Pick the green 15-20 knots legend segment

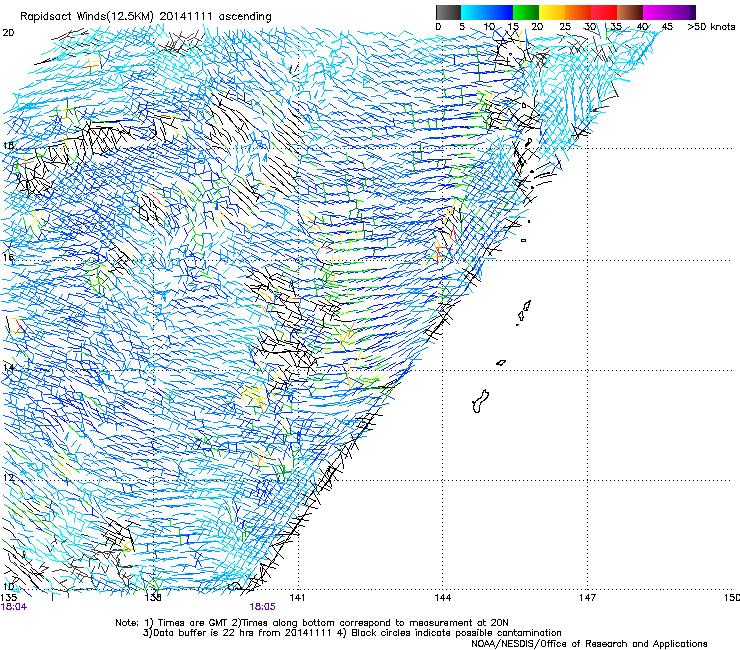(x=526, y=12)
